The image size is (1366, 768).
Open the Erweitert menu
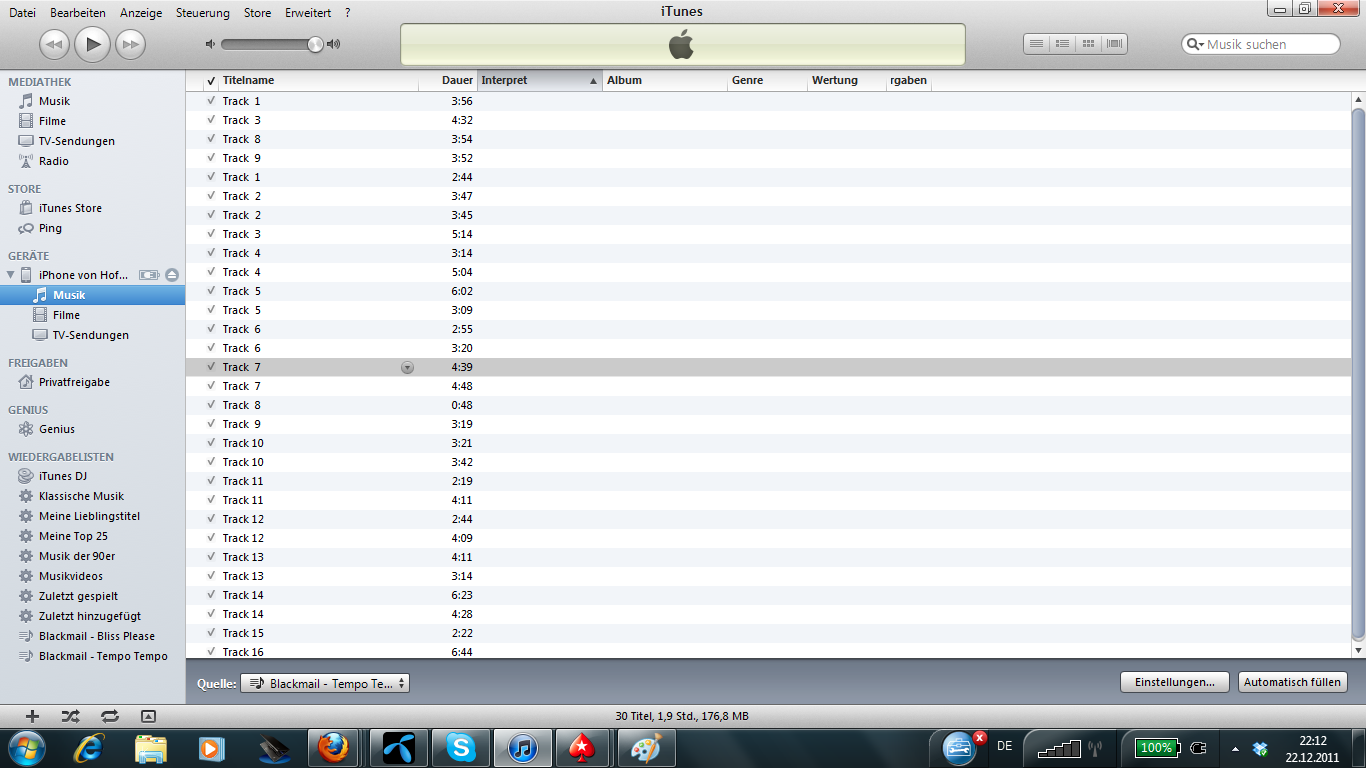pyautogui.click(x=308, y=13)
